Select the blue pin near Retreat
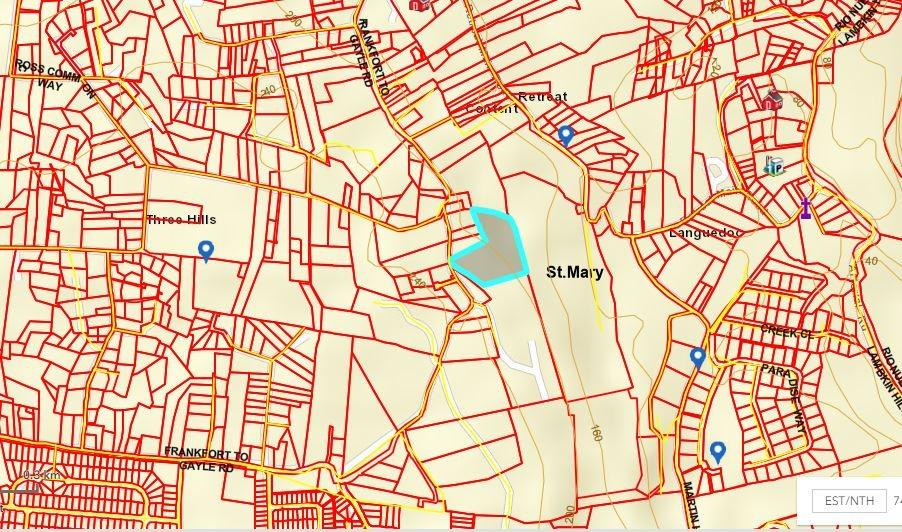The image size is (902, 532). [x=566, y=135]
